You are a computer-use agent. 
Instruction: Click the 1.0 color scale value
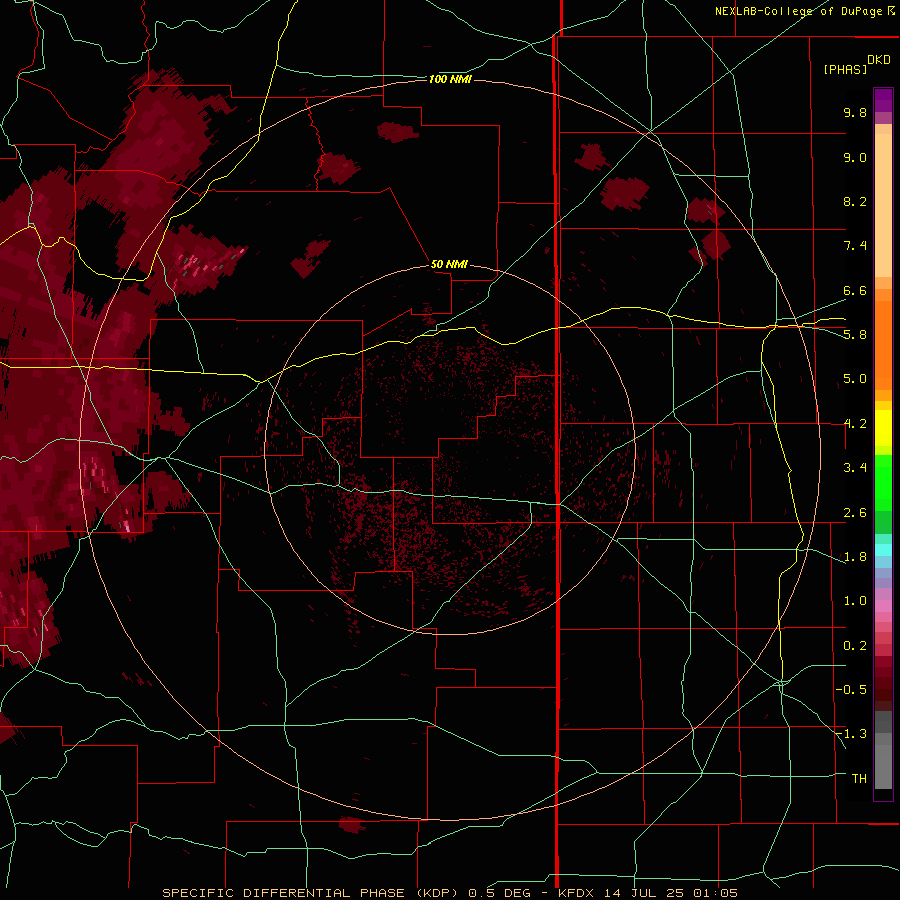pos(855,601)
